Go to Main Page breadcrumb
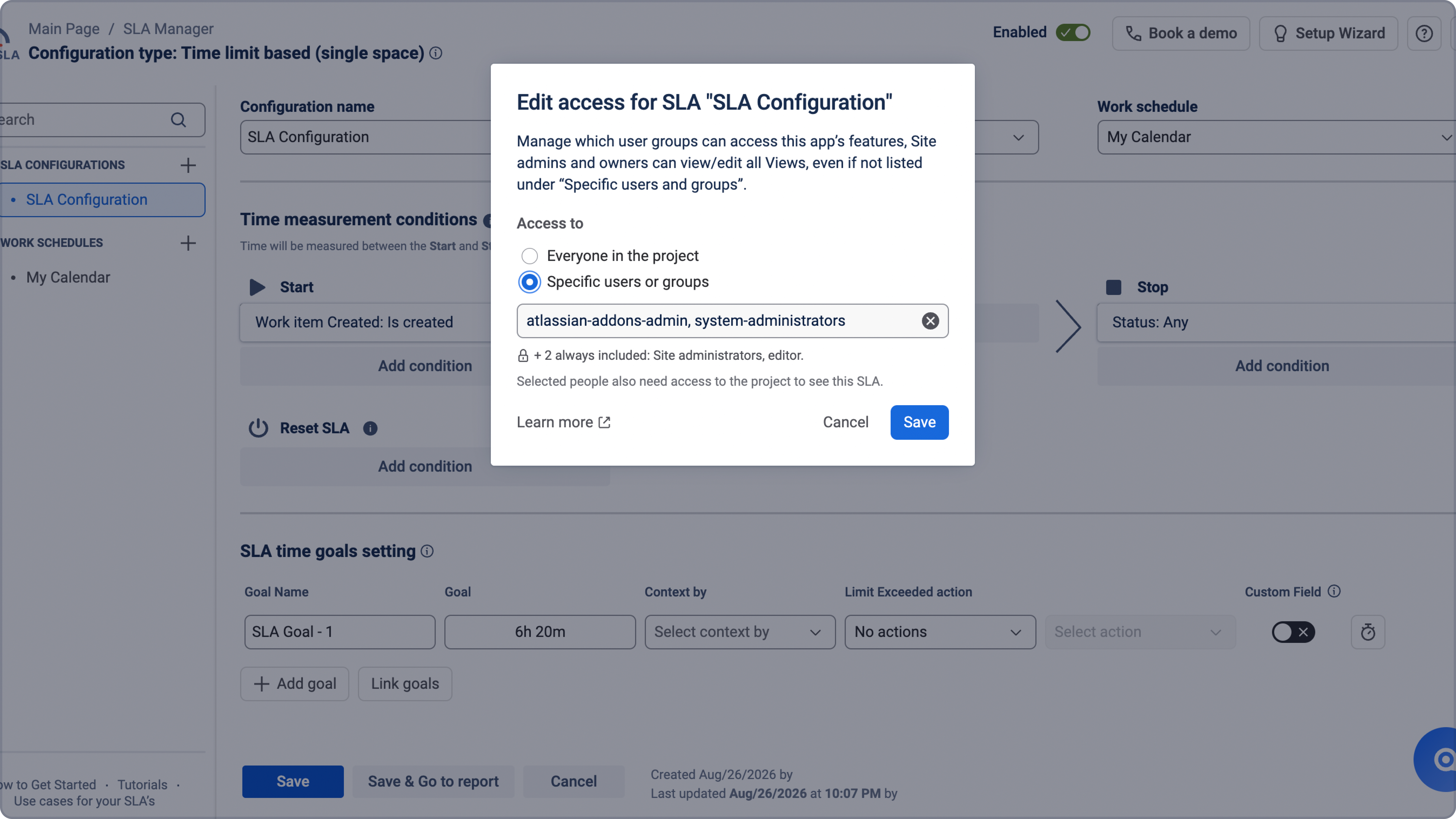The width and height of the screenshot is (1456, 819). point(64,29)
